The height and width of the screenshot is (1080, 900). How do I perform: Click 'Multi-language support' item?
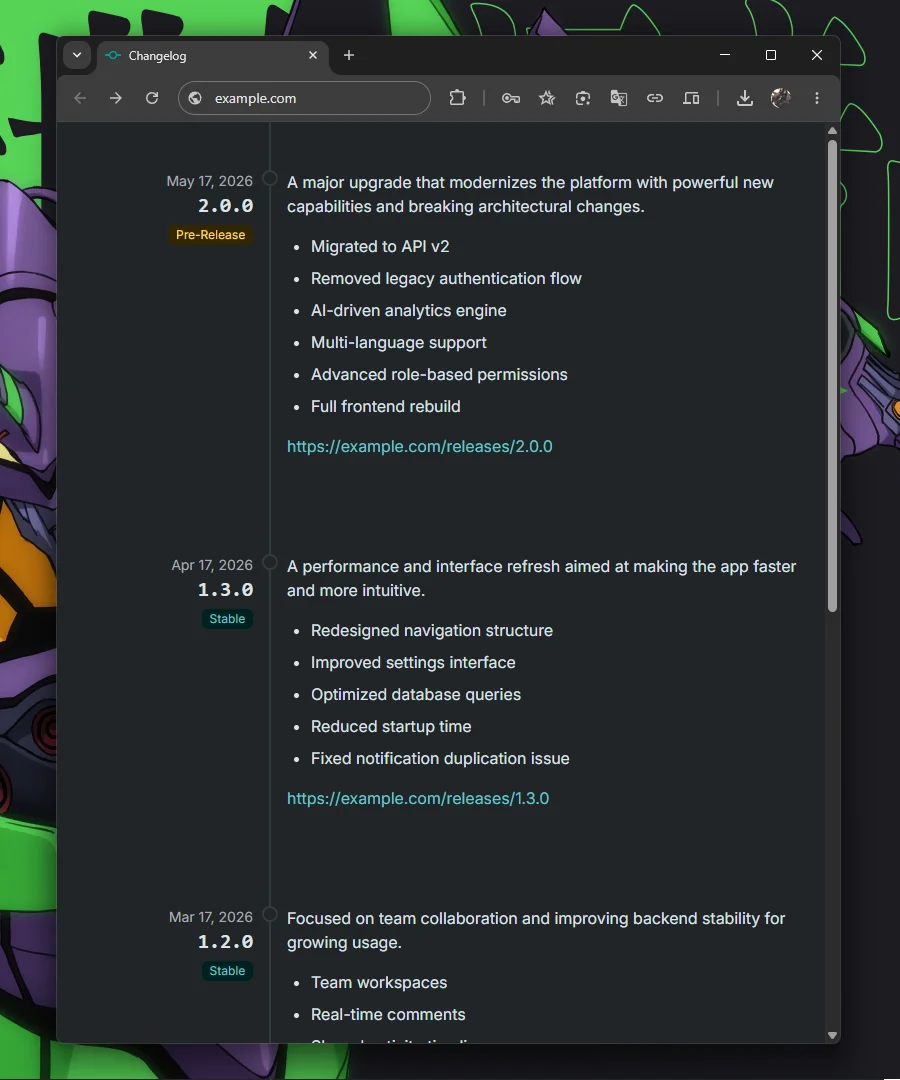[x=399, y=342]
